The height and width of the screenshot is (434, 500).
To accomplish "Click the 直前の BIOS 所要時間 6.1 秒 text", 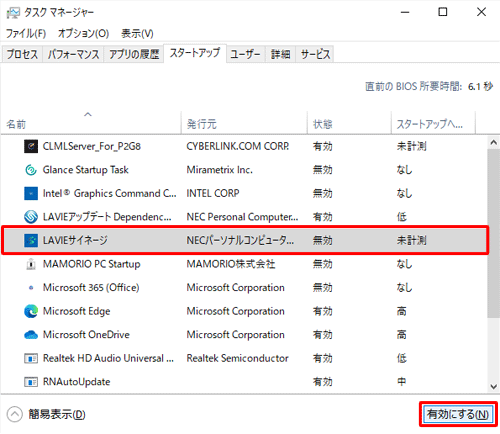I will pyautogui.click(x=429, y=87).
